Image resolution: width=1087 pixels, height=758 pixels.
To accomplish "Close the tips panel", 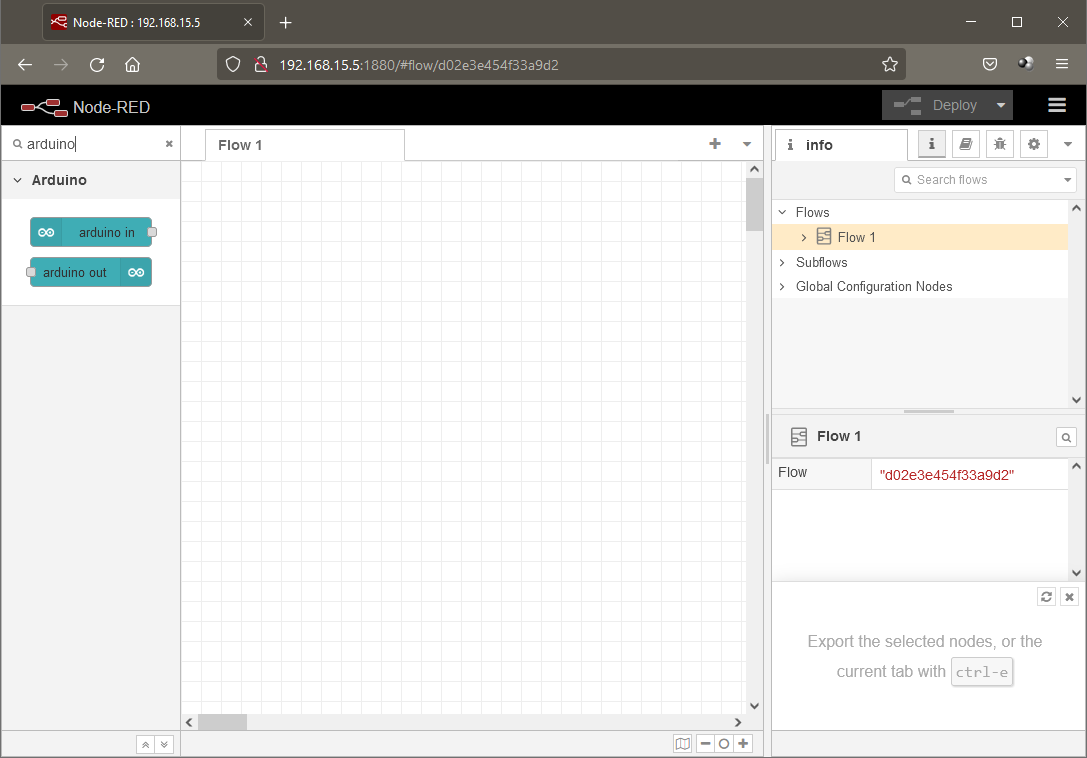I will pos(1069,596).
